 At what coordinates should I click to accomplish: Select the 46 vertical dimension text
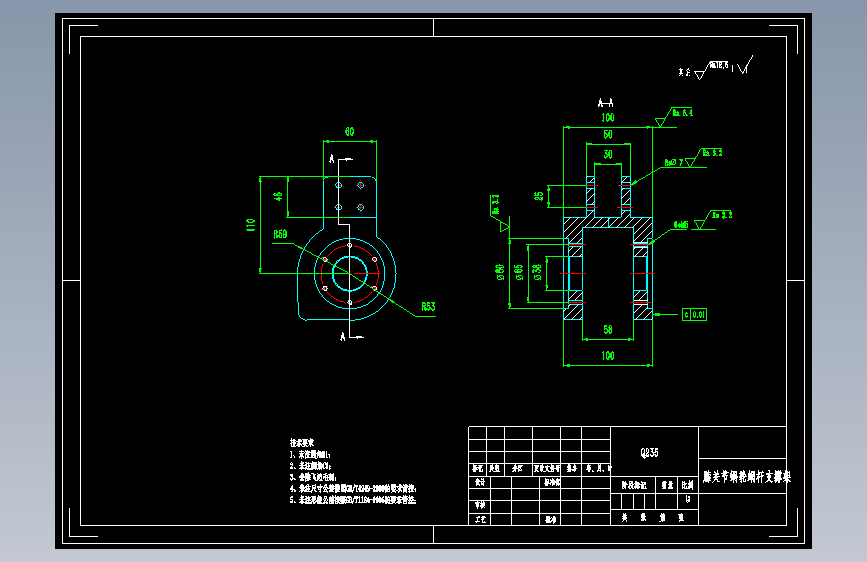coord(278,196)
